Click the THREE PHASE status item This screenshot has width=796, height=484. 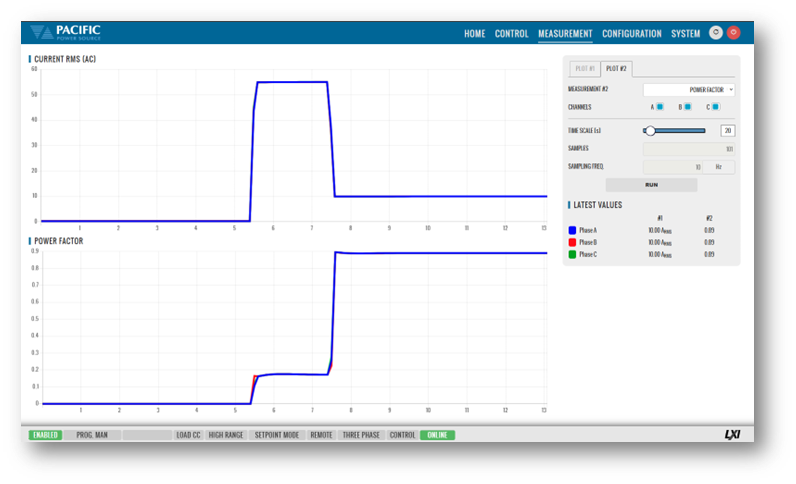coord(361,435)
